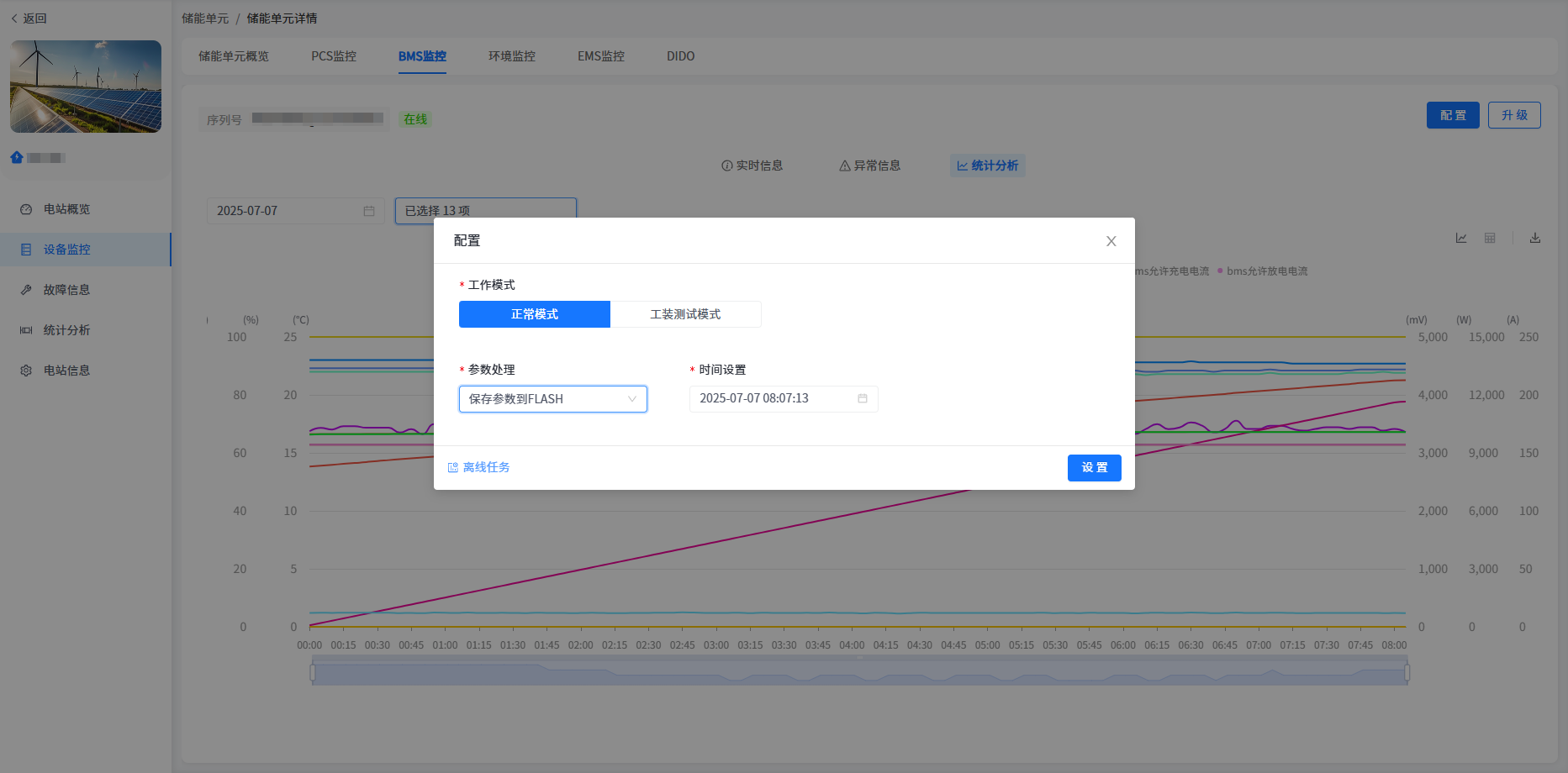1568x773 pixels.
Task: Click the 返回 back arrow
Action: tap(15, 18)
